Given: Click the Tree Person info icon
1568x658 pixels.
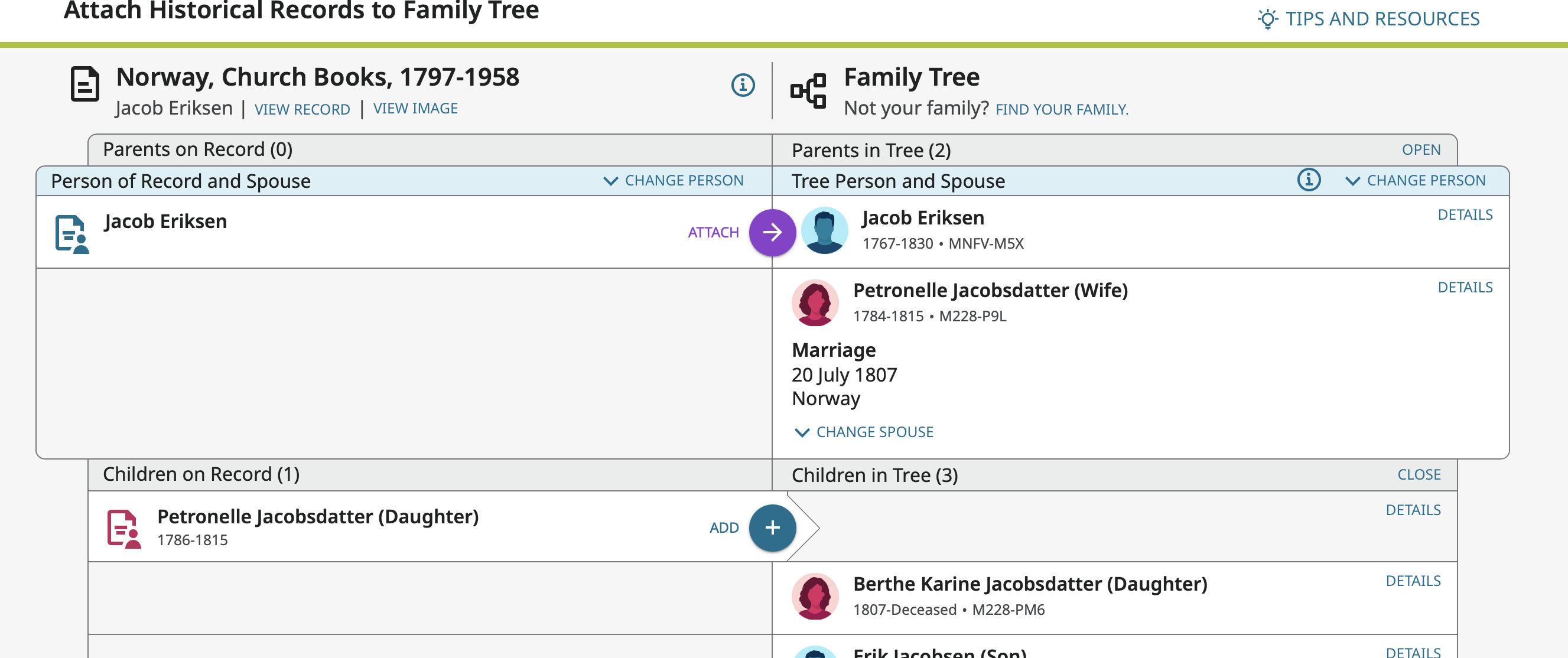Looking at the screenshot, I should [x=1309, y=180].
